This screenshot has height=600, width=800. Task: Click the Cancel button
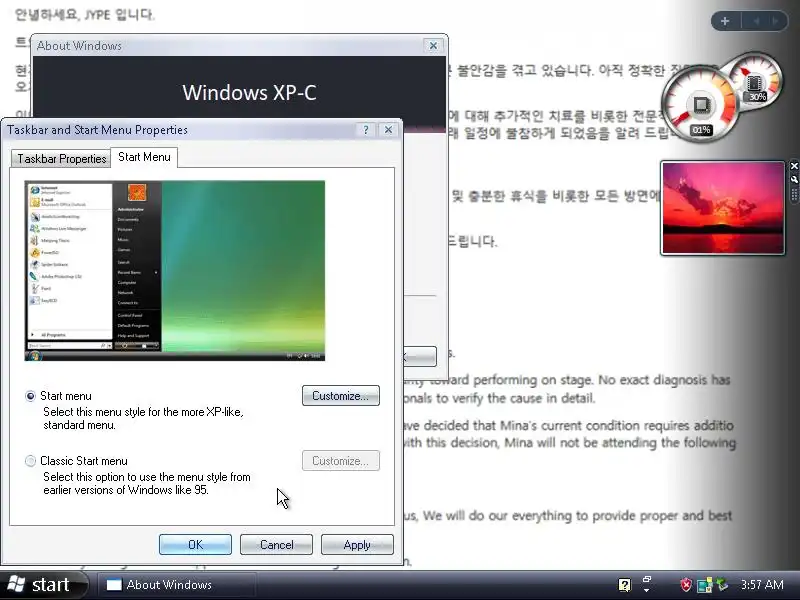[x=276, y=545]
